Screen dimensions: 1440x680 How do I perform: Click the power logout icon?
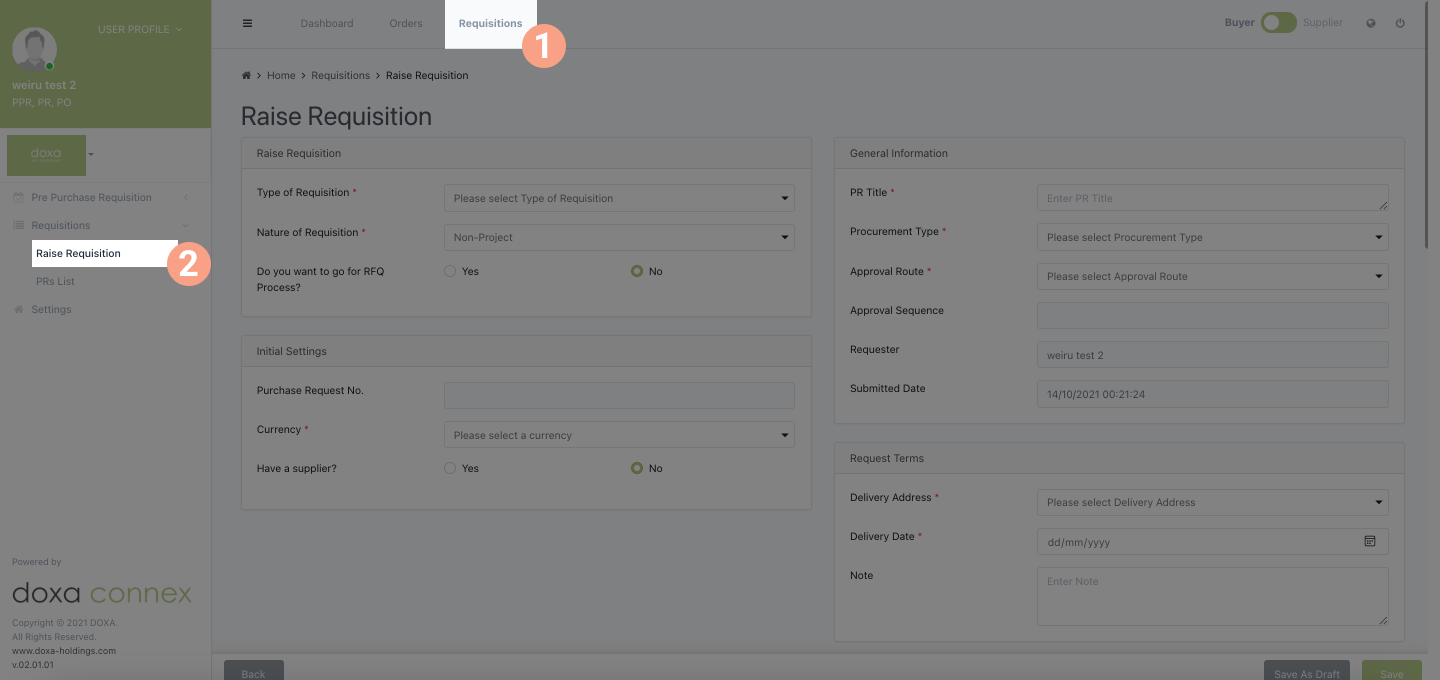(1400, 23)
